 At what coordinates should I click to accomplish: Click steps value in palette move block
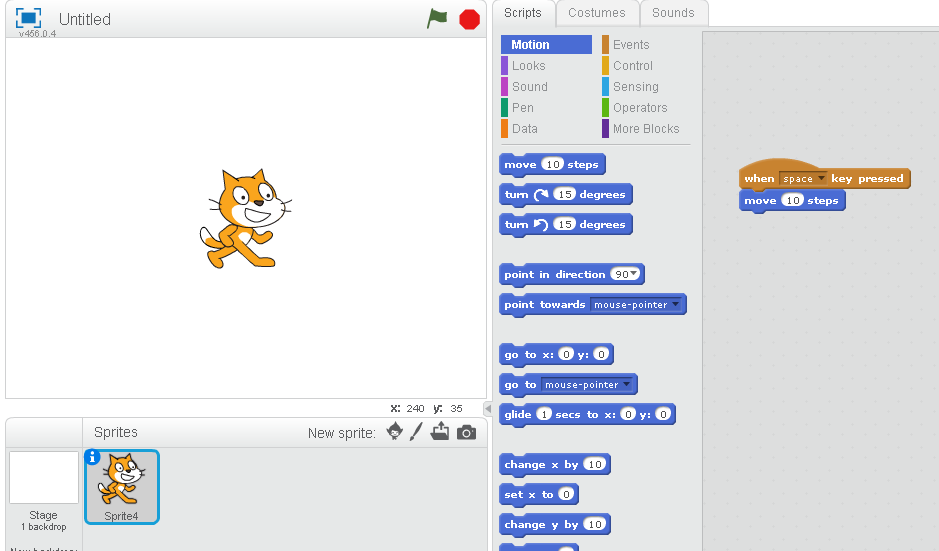553,164
